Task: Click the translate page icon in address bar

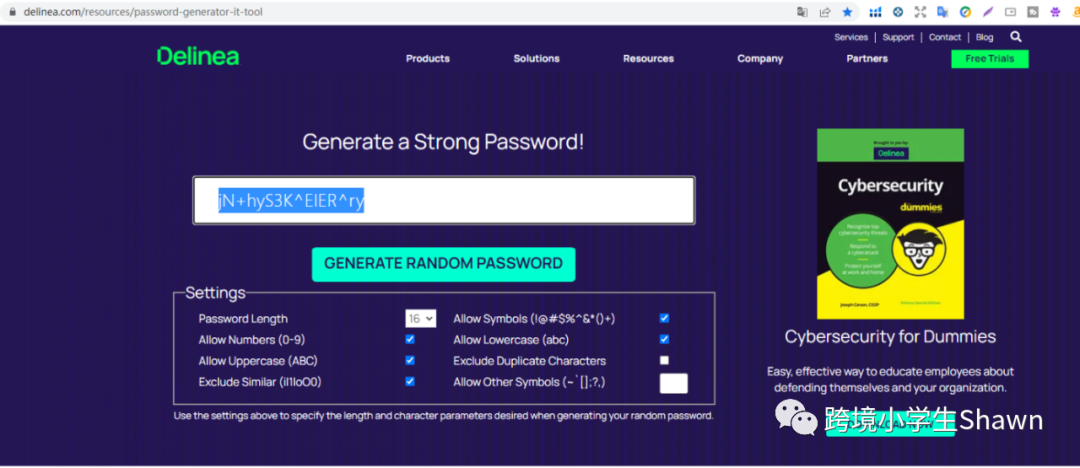Action: pyautogui.click(x=802, y=12)
